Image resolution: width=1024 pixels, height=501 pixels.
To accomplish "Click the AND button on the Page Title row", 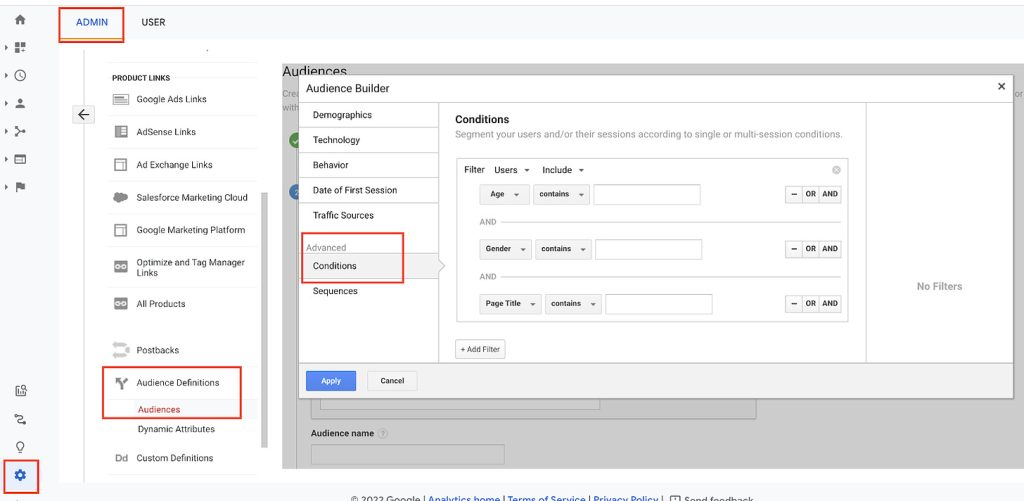I will tap(830, 303).
